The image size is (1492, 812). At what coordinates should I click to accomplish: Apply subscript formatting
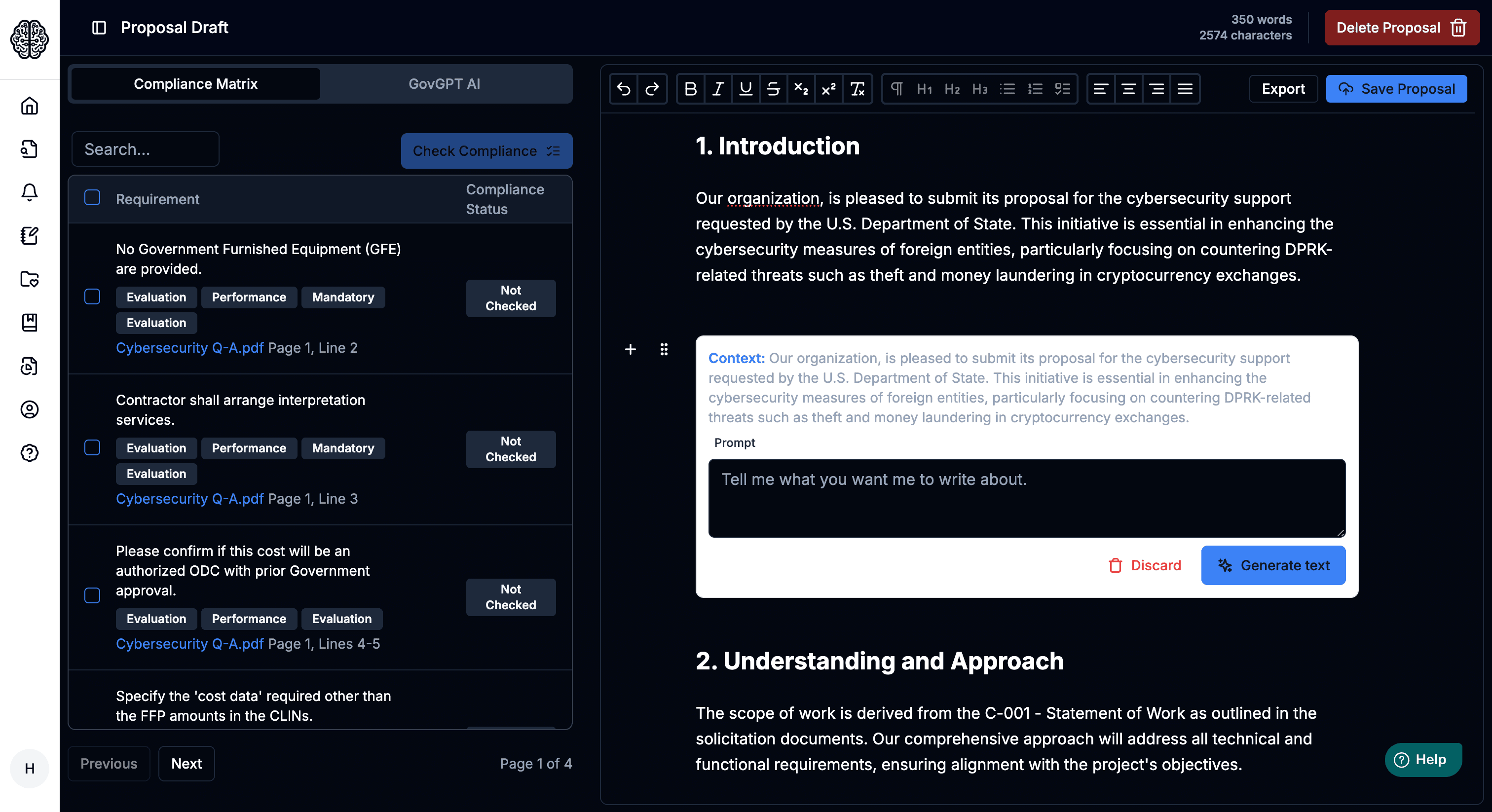point(801,89)
